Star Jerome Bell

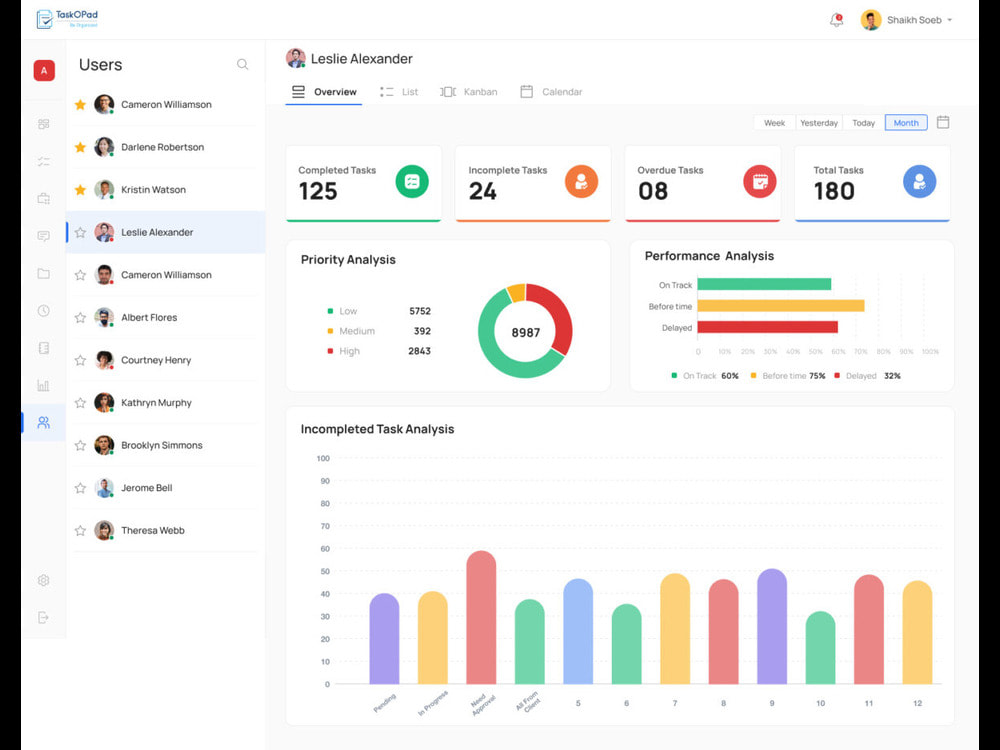80,488
